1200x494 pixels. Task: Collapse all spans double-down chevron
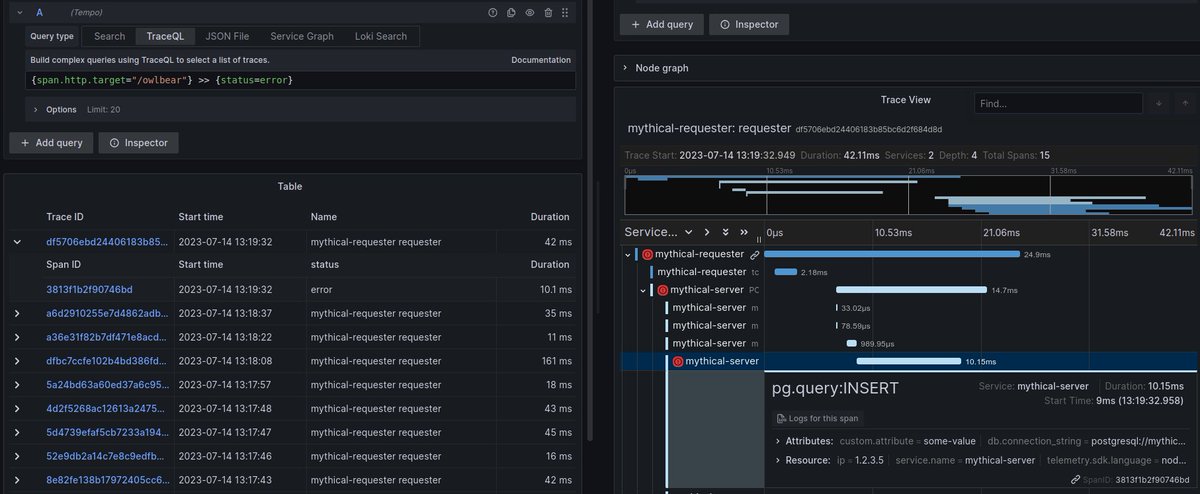(x=725, y=232)
